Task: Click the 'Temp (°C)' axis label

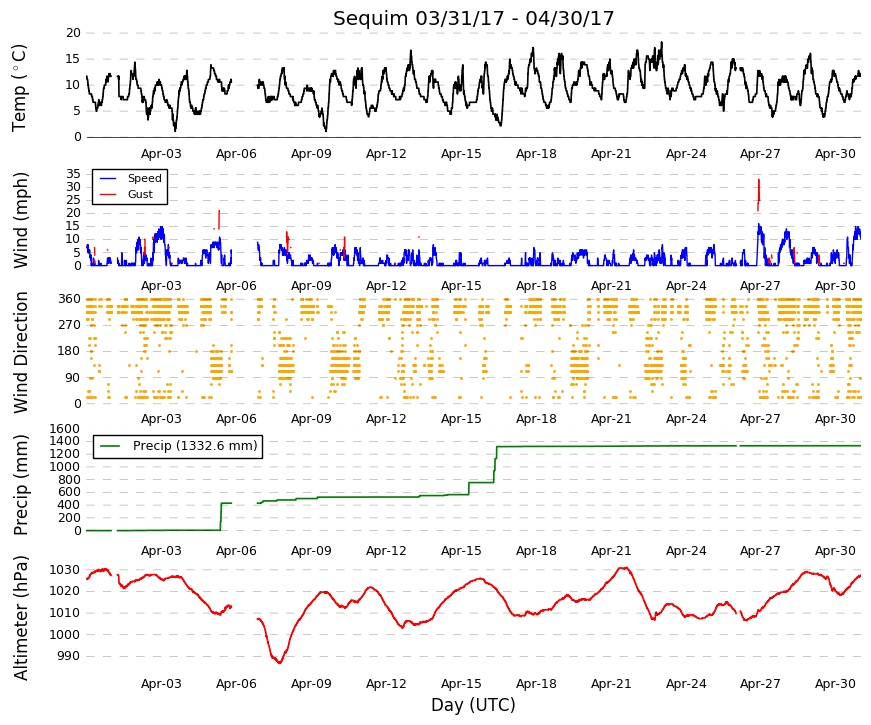Action: [x=19, y=88]
